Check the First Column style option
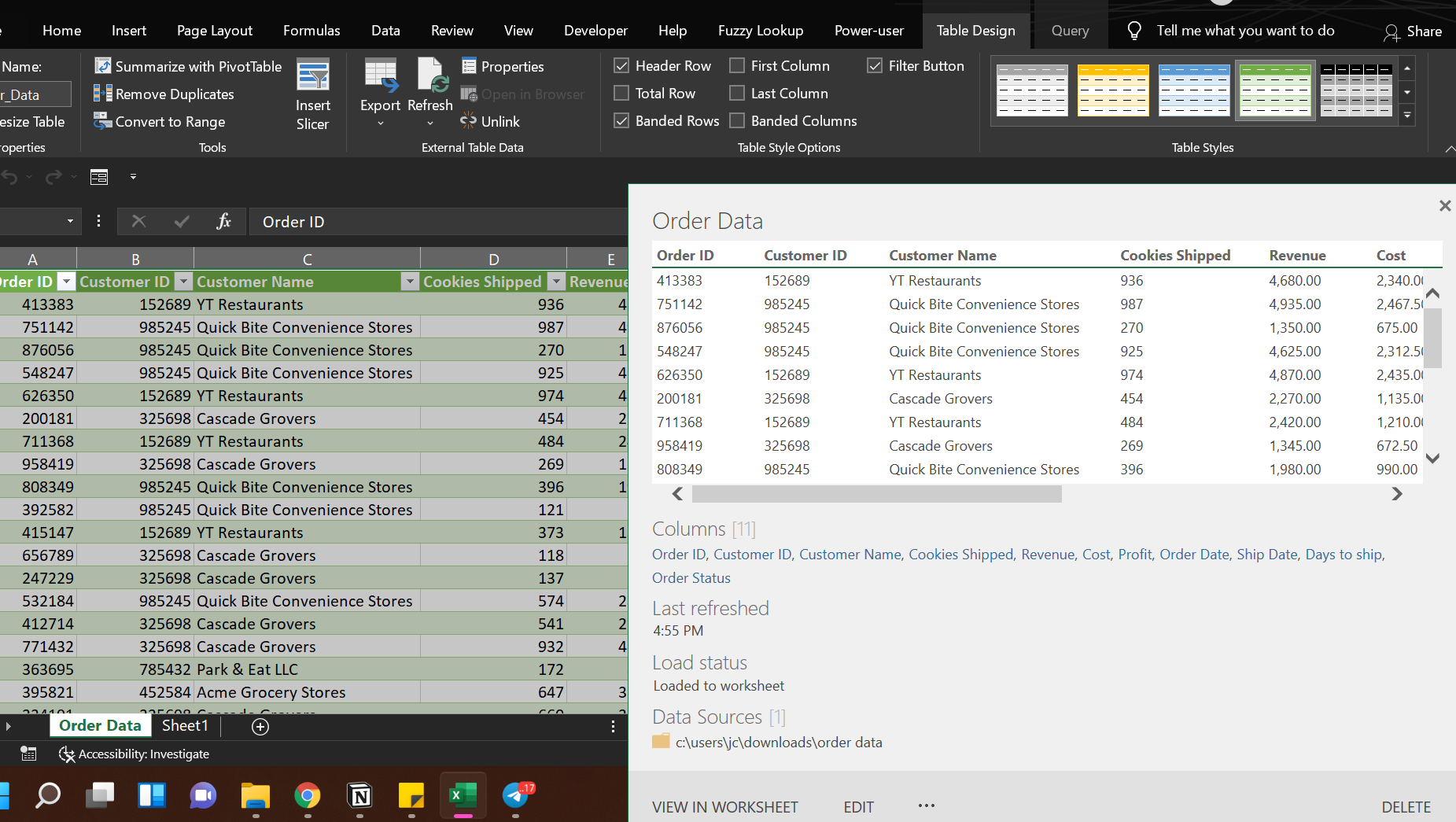1456x822 pixels. [737, 65]
